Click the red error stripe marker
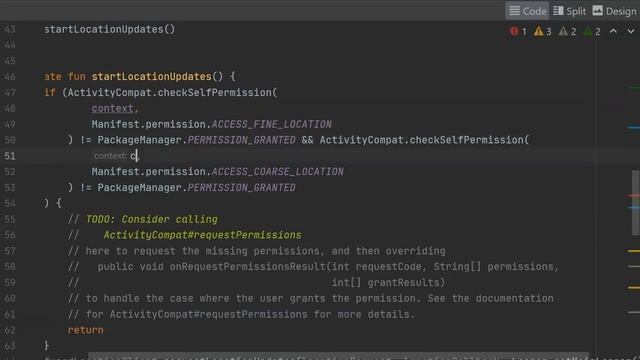 pyautogui.click(x=634, y=196)
